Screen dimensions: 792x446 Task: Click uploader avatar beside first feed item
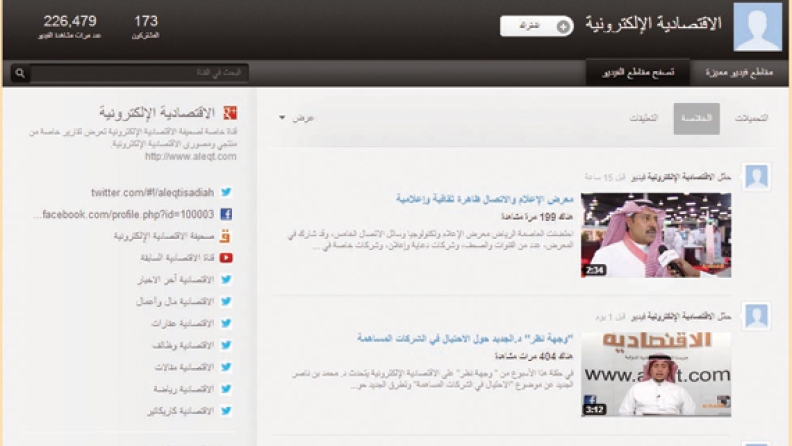coord(757,177)
